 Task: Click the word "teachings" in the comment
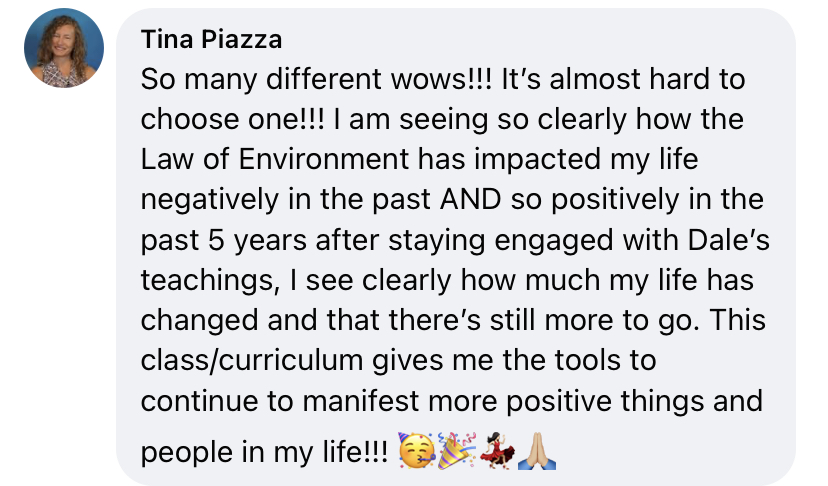(207, 279)
